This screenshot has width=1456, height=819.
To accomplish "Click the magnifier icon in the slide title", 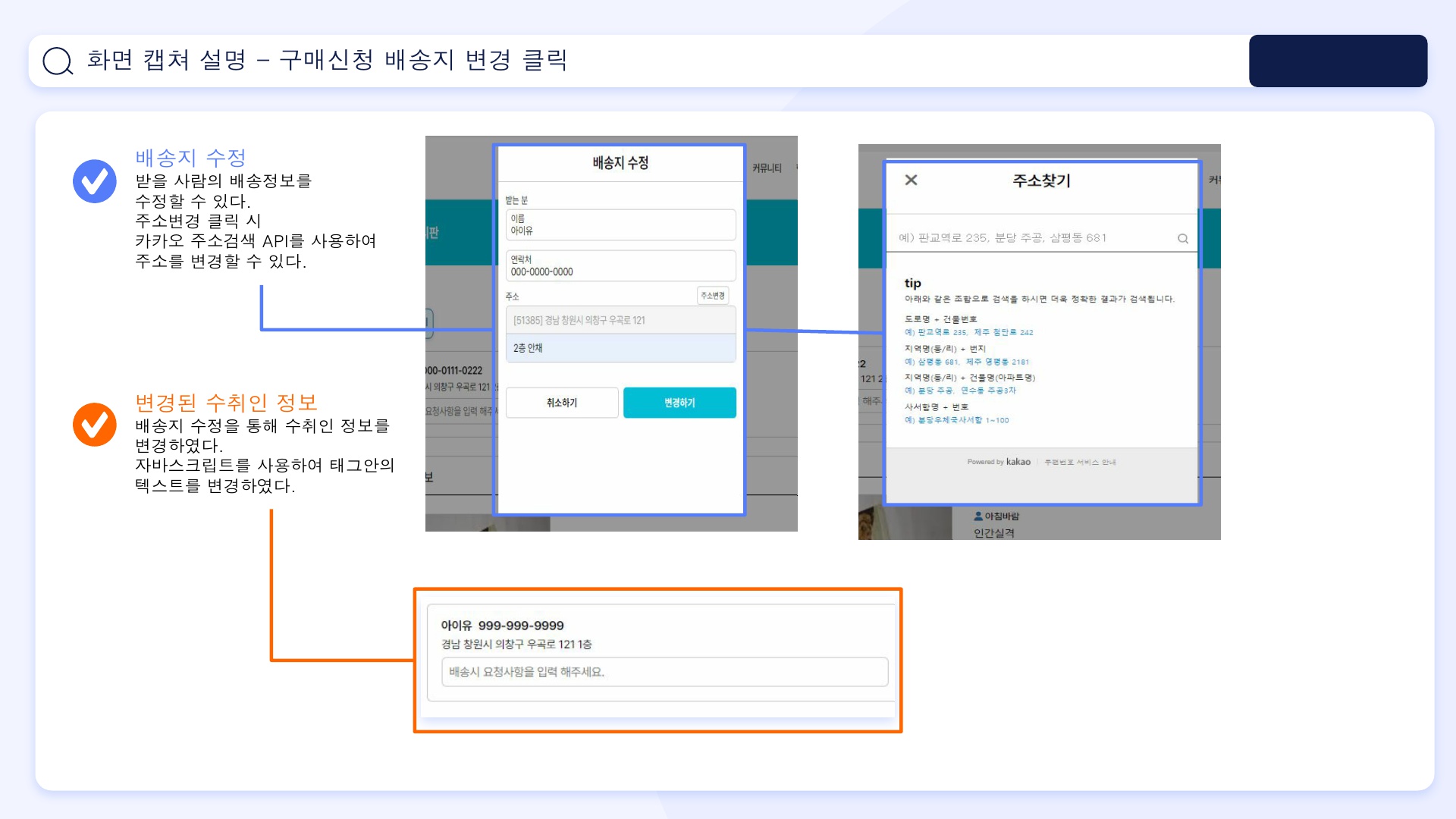I will pos(58,61).
